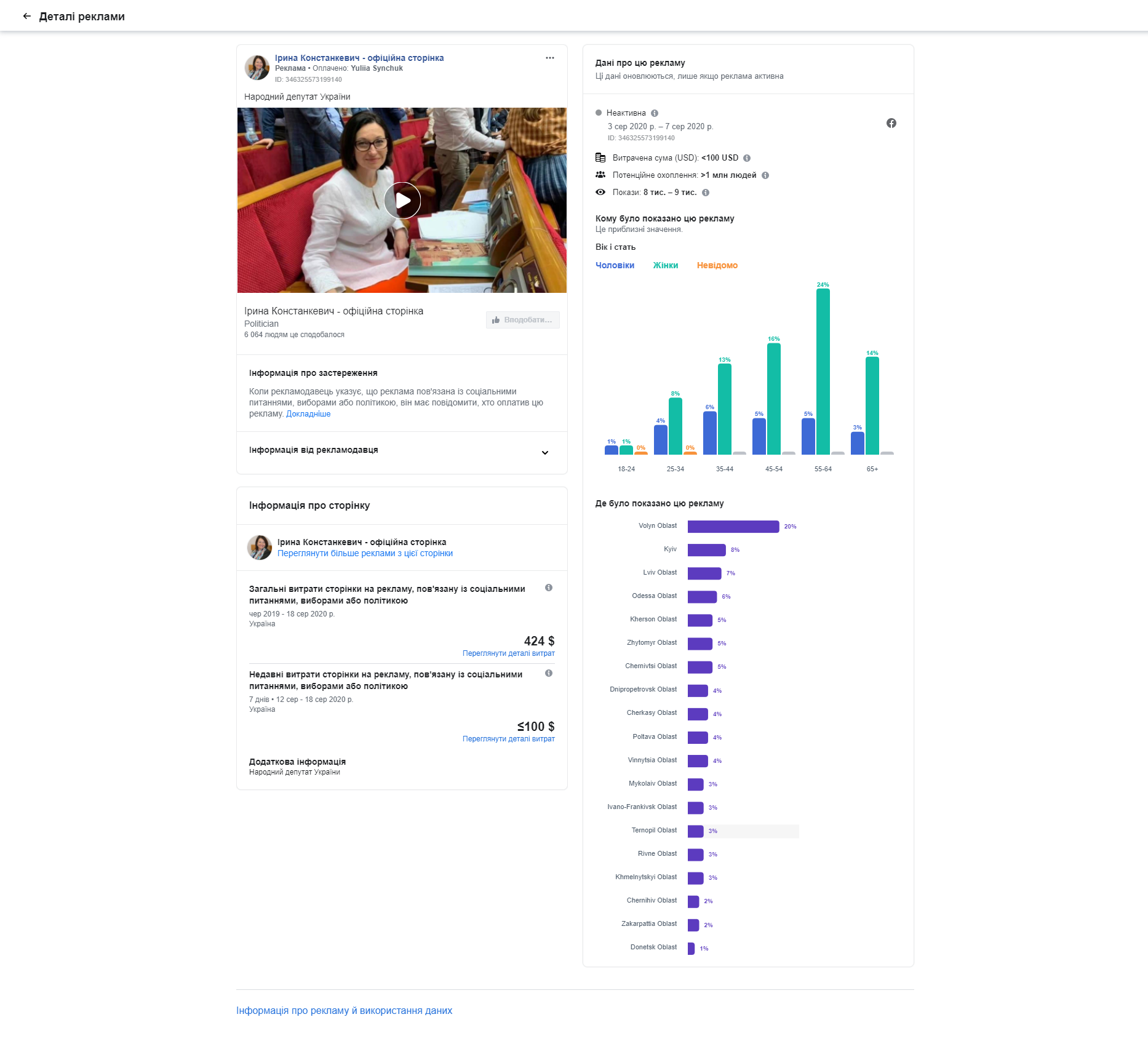Click the Facebook platform icon
Screen dimensions: 1148x1041
[891, 123]
